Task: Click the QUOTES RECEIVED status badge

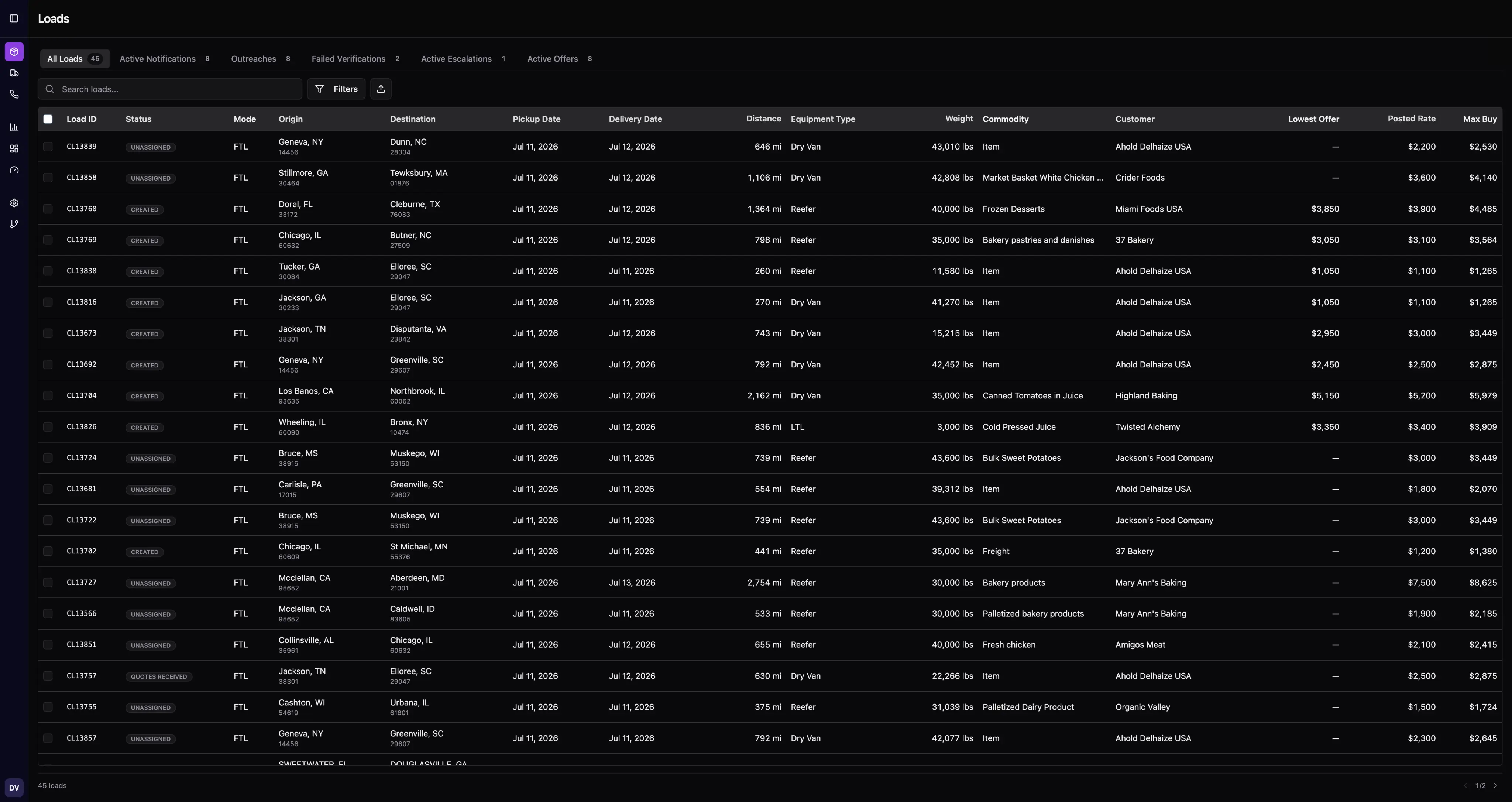Action: (159, 676)
